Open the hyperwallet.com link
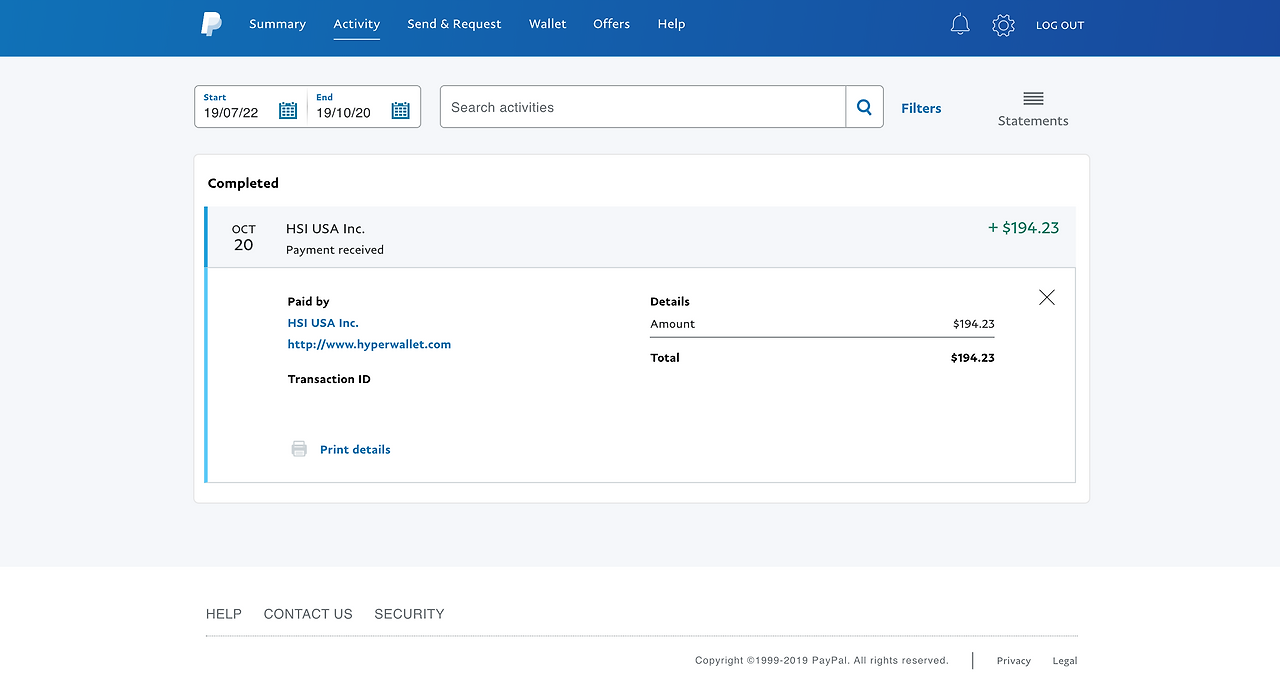This screenshot has height=673, width=1280. (369, 344)
